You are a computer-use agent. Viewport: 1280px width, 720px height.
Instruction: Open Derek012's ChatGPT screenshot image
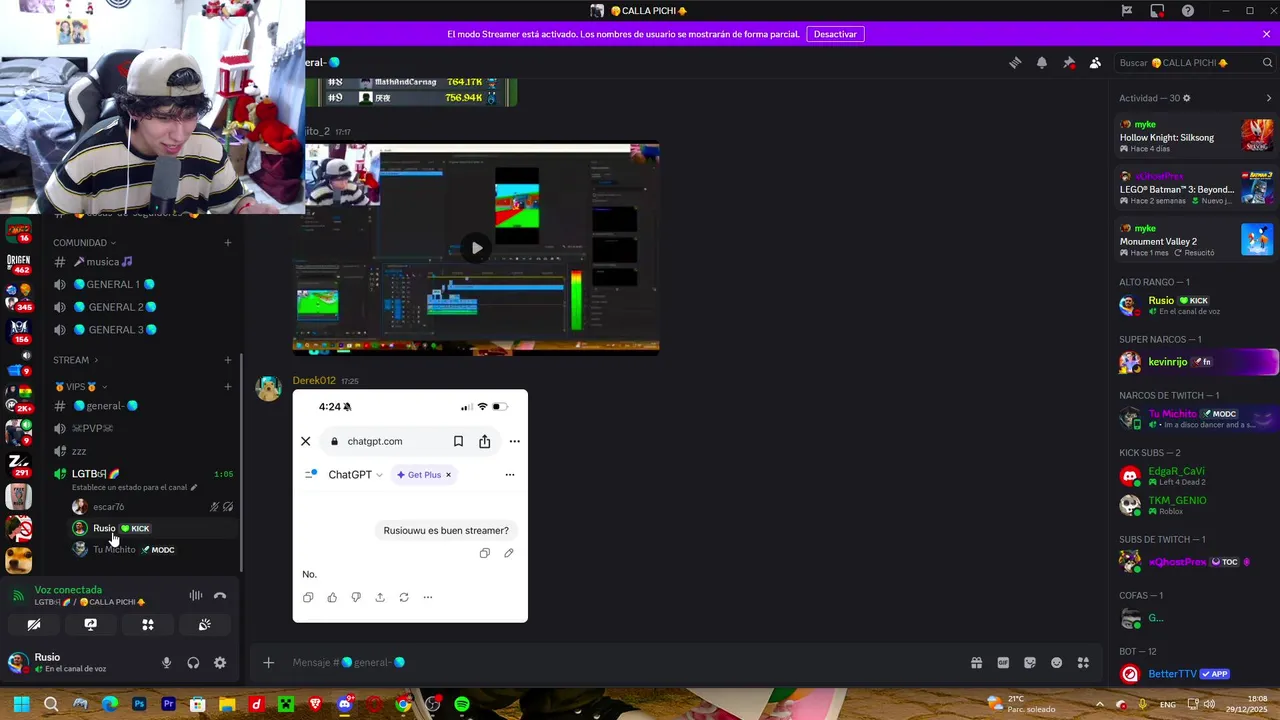pos(410,506)
